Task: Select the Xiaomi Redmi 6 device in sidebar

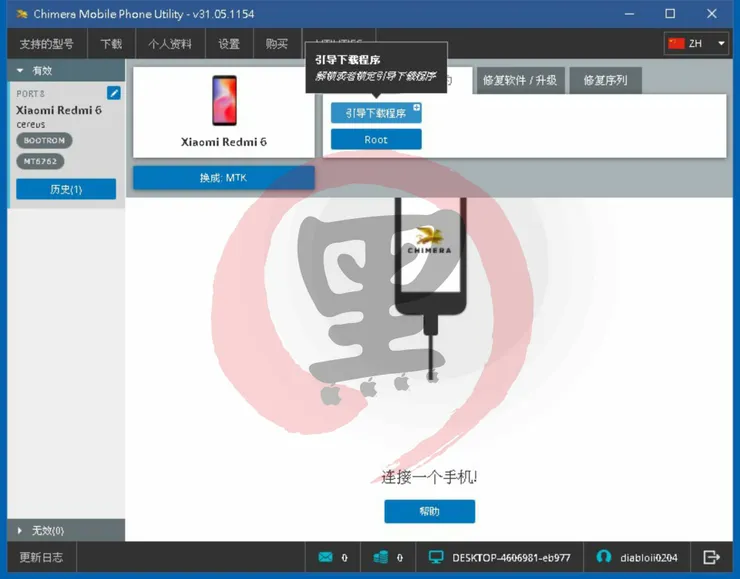Action: coord(66,145)
